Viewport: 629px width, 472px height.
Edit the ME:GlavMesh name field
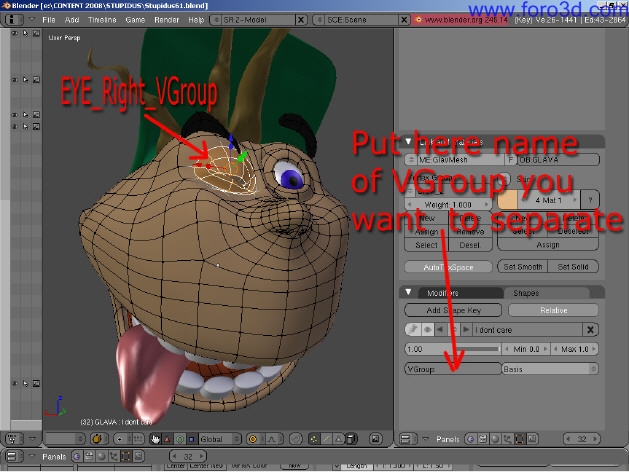[460, 160]
